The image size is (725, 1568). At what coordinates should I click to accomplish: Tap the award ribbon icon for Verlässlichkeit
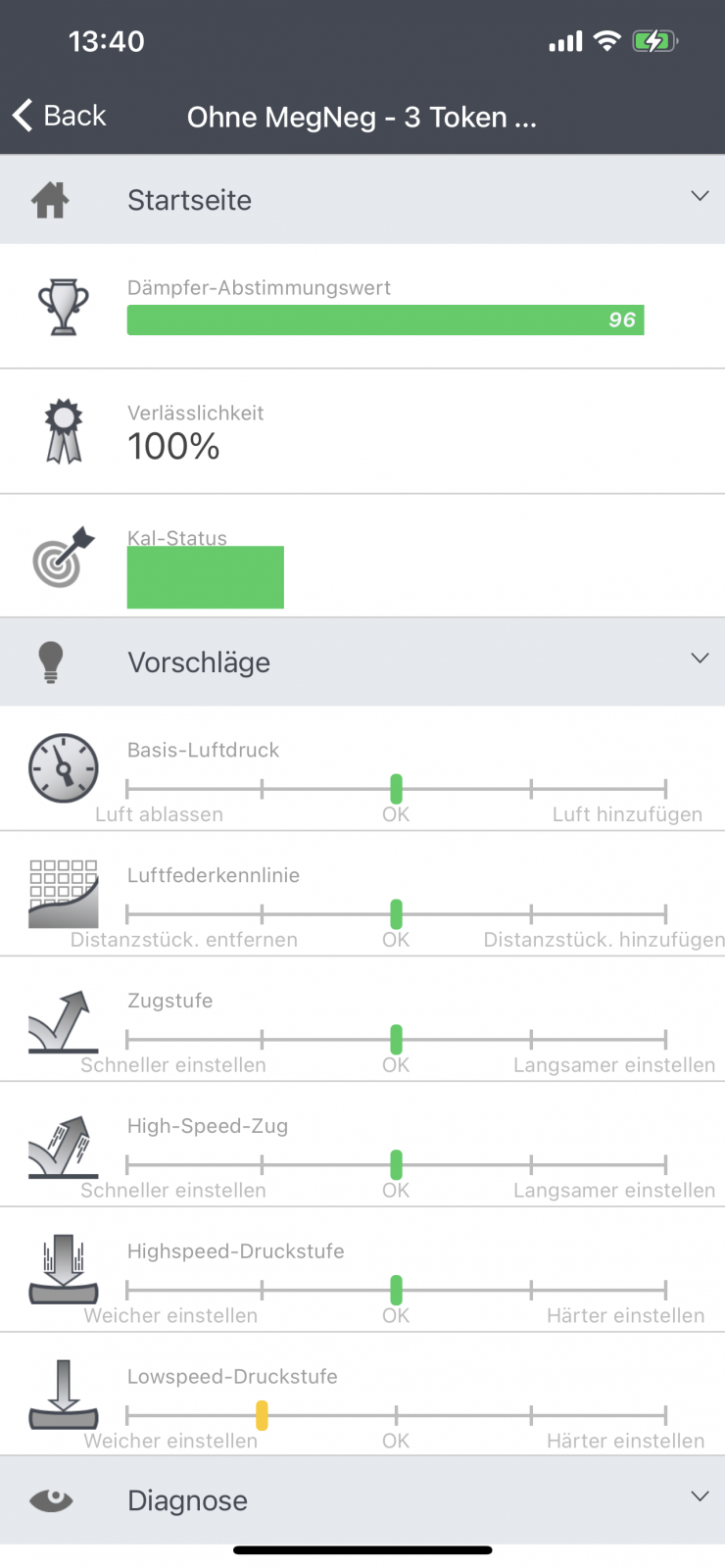[64, 431]
